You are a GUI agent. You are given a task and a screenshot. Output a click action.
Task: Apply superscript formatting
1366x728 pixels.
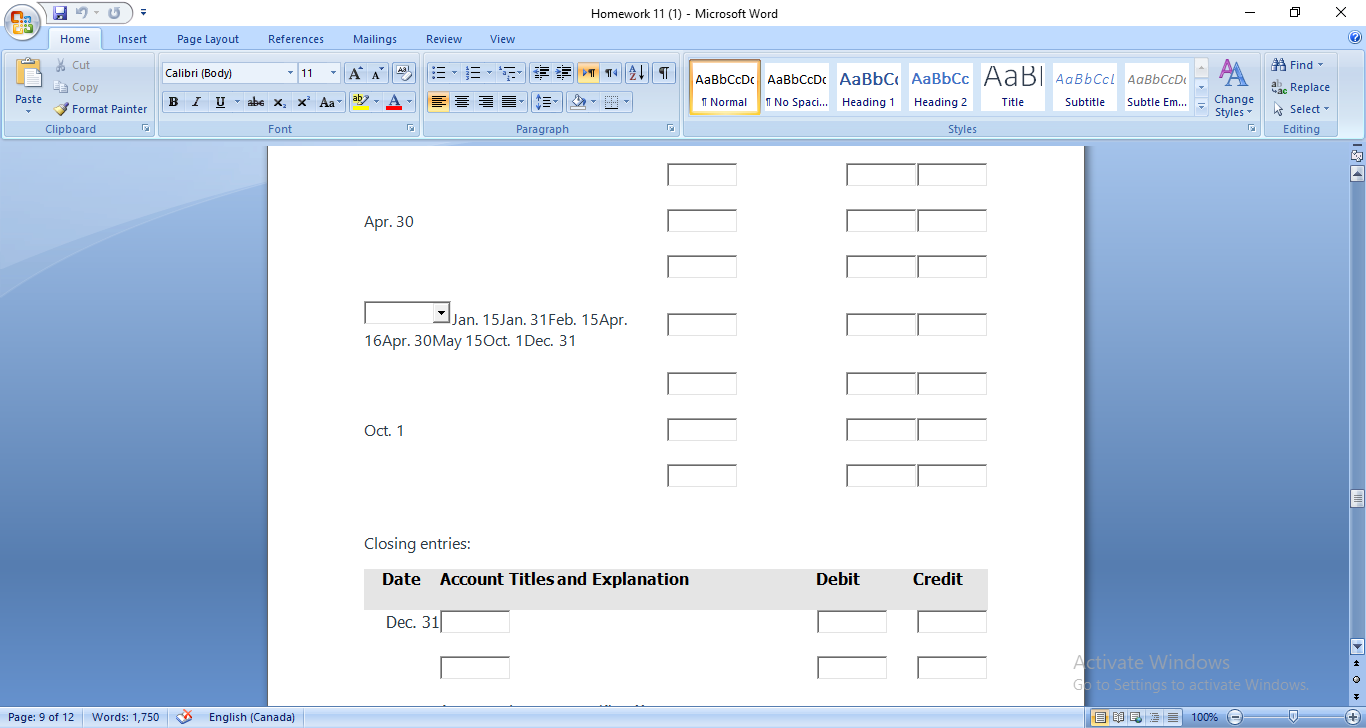tap(303, 102)
